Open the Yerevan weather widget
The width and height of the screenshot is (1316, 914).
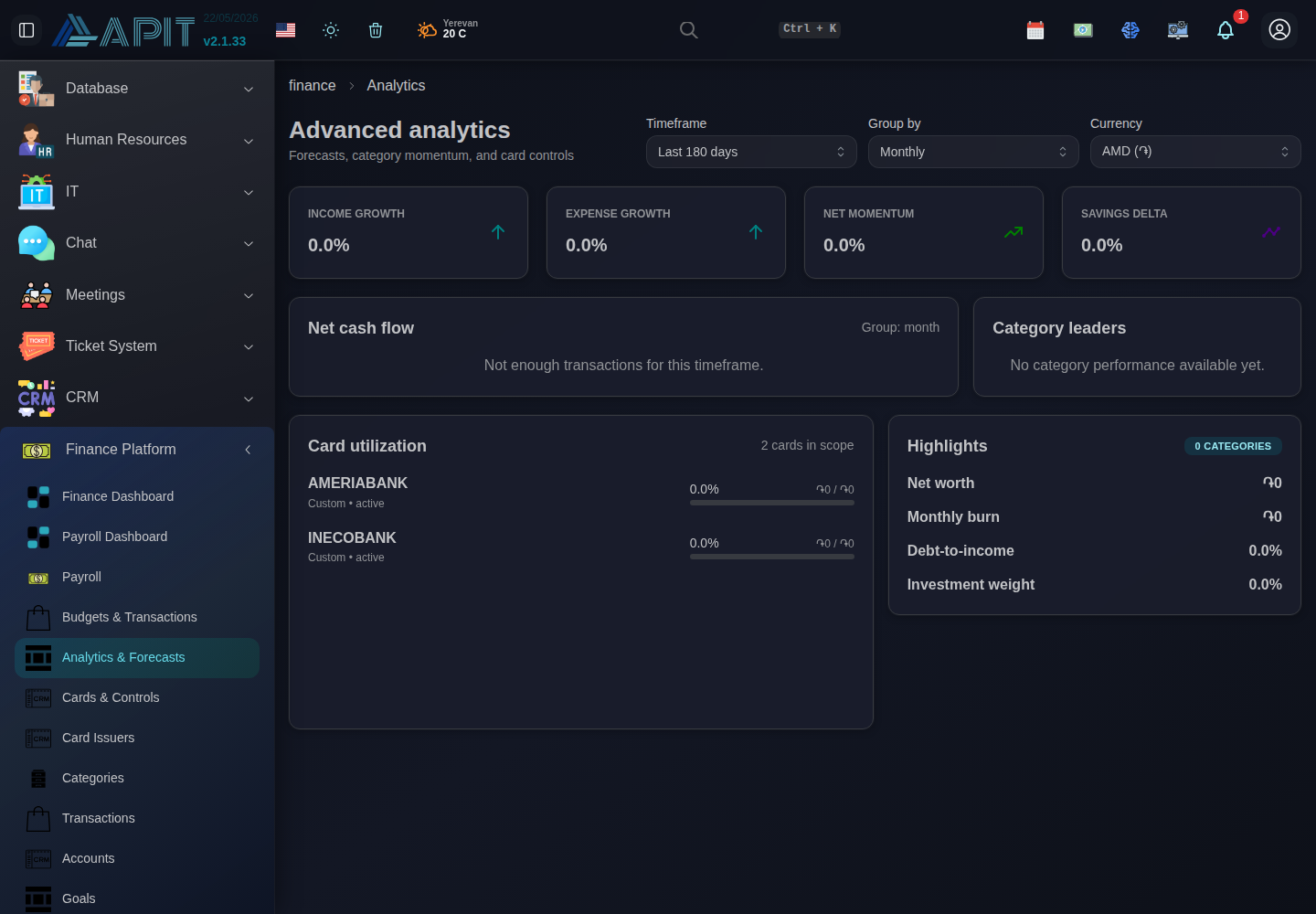[x=448, y=29]
